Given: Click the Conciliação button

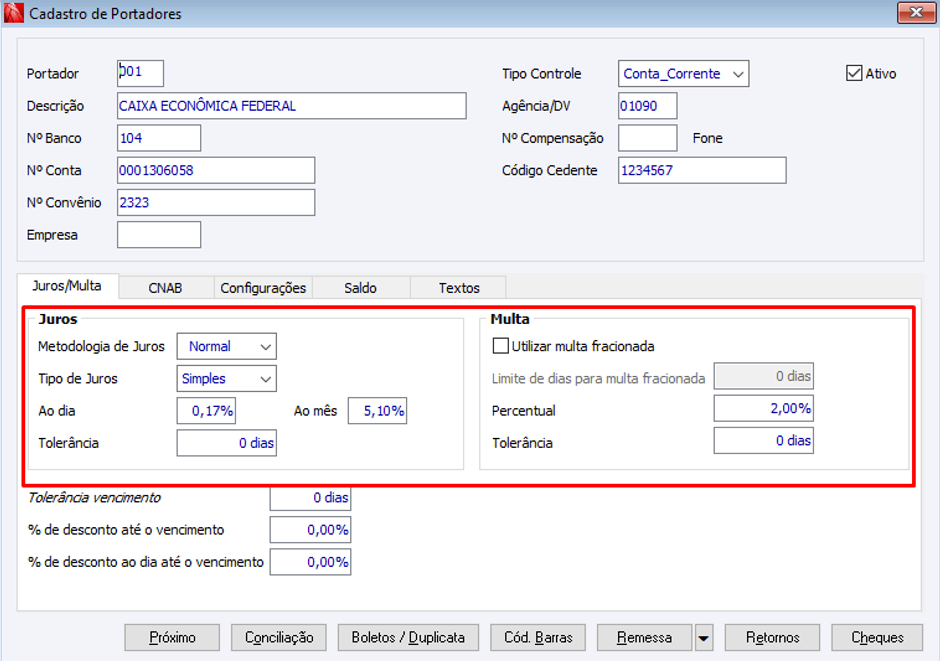Looking at the screenshot, I should pos(280,637).
